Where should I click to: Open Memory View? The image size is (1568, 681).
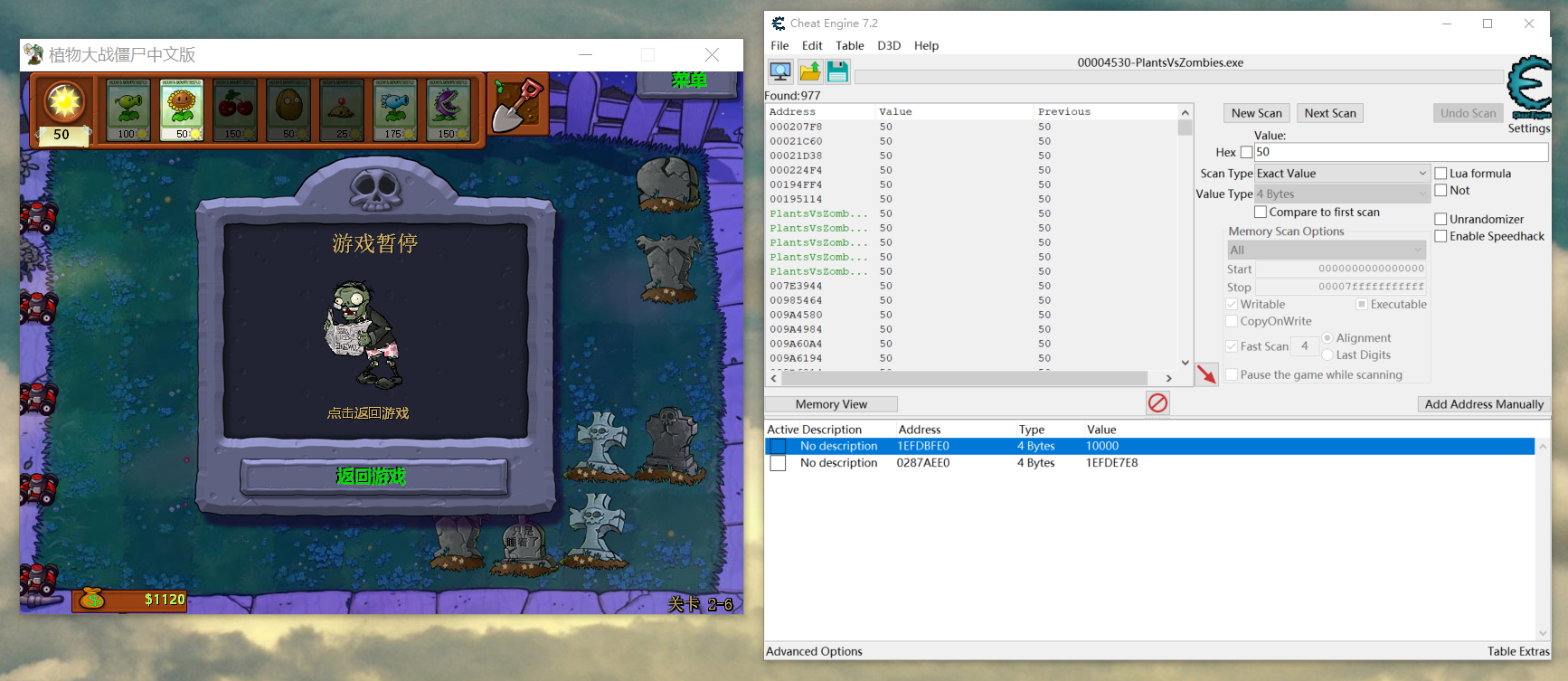click(x=831, y=404)
